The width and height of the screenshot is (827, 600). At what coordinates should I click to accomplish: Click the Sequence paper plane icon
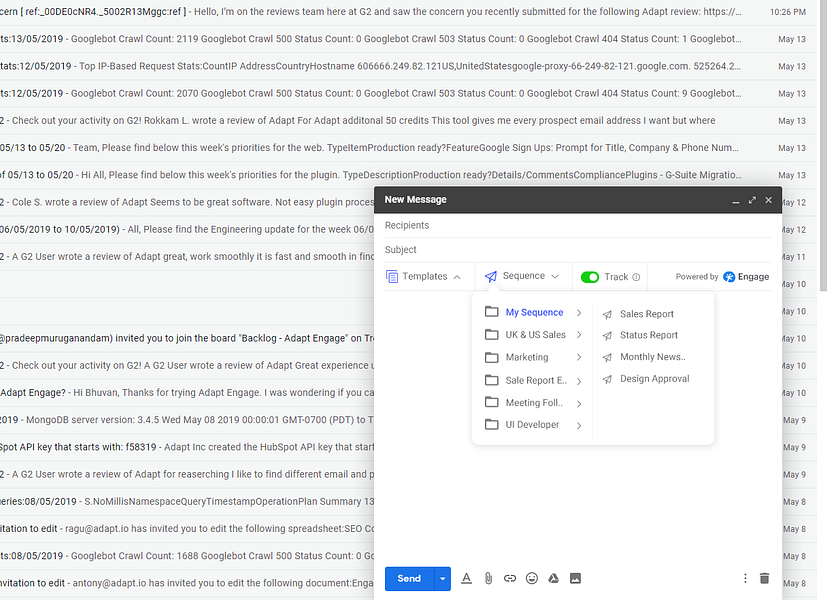tap(491, 276)
